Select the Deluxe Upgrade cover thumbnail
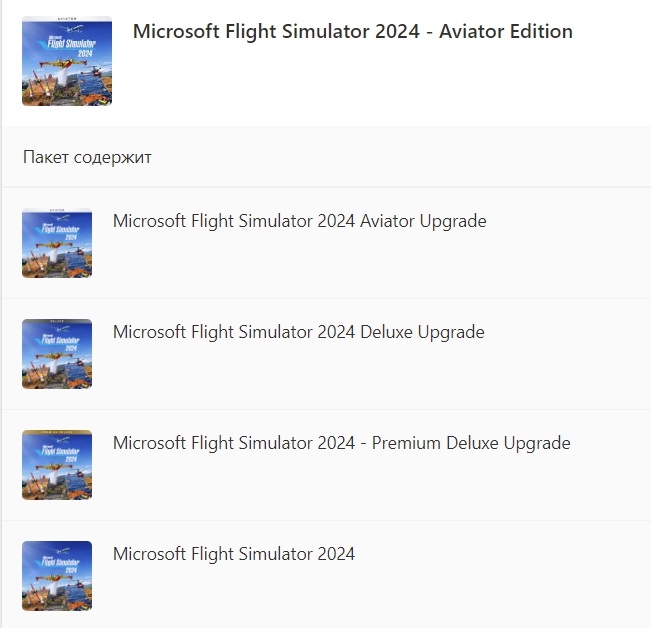The width and height of the screenshot is (651, 628). pyautogui.click(x=56, y=354)
